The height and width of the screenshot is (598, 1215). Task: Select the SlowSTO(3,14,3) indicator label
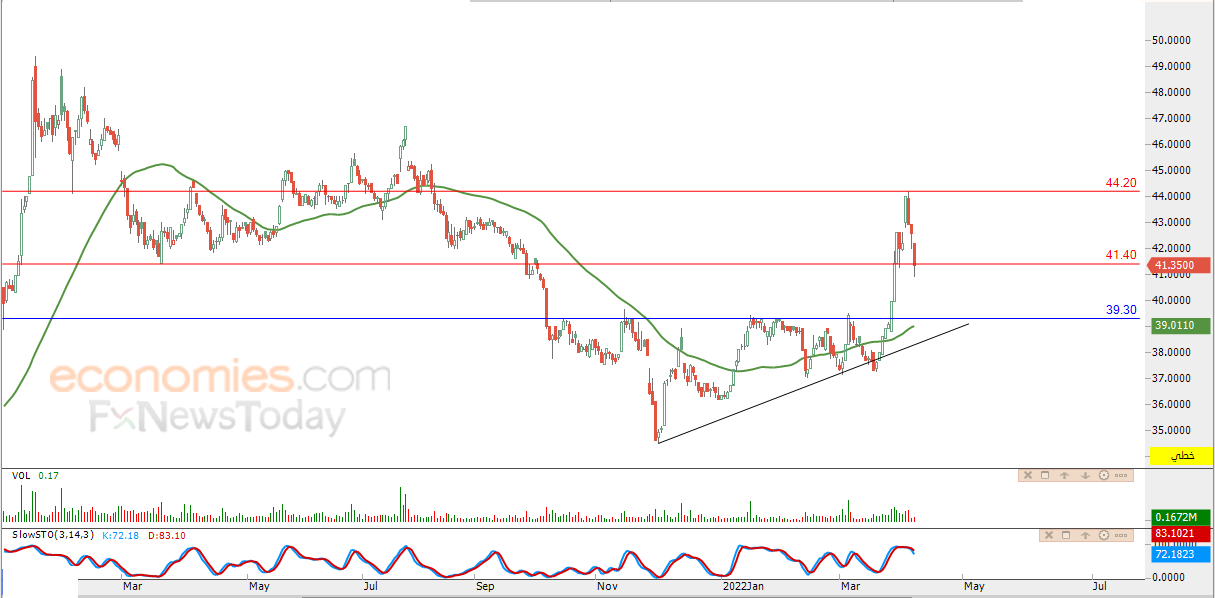pyautogui.click(x=52, y=536)
